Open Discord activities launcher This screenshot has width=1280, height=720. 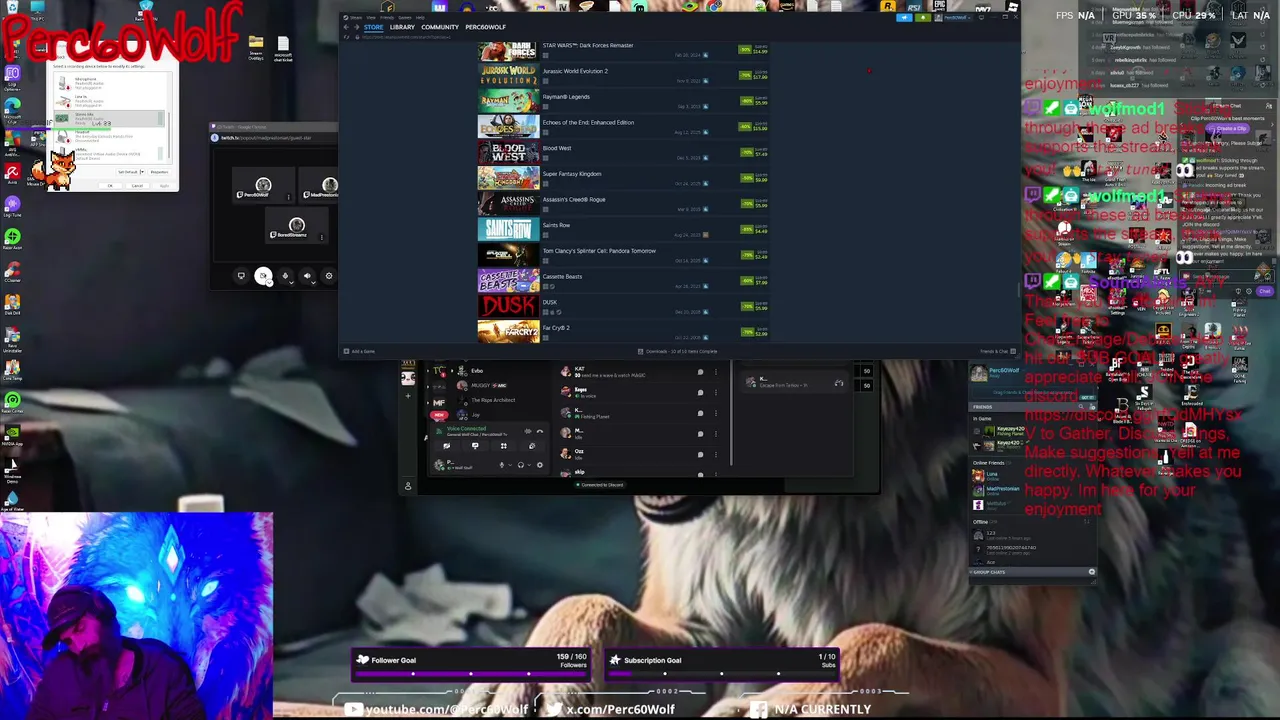(x=504, y=446)
